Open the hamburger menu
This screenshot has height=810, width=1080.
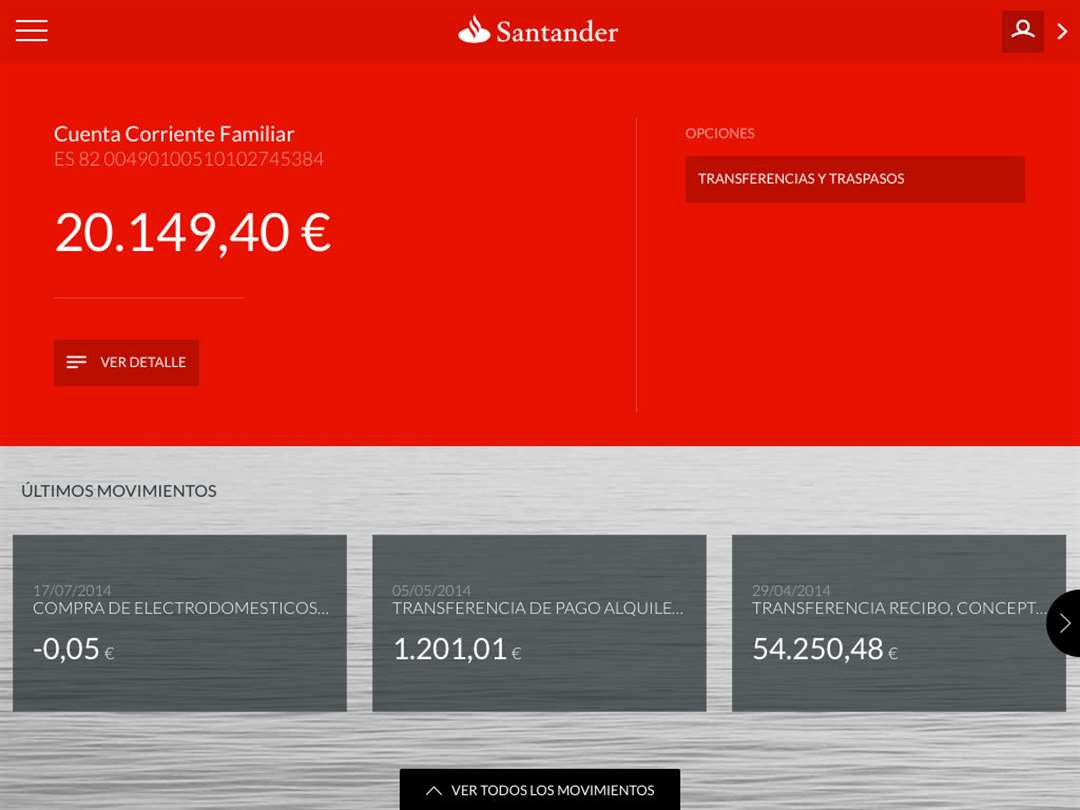tap(32, 31)
